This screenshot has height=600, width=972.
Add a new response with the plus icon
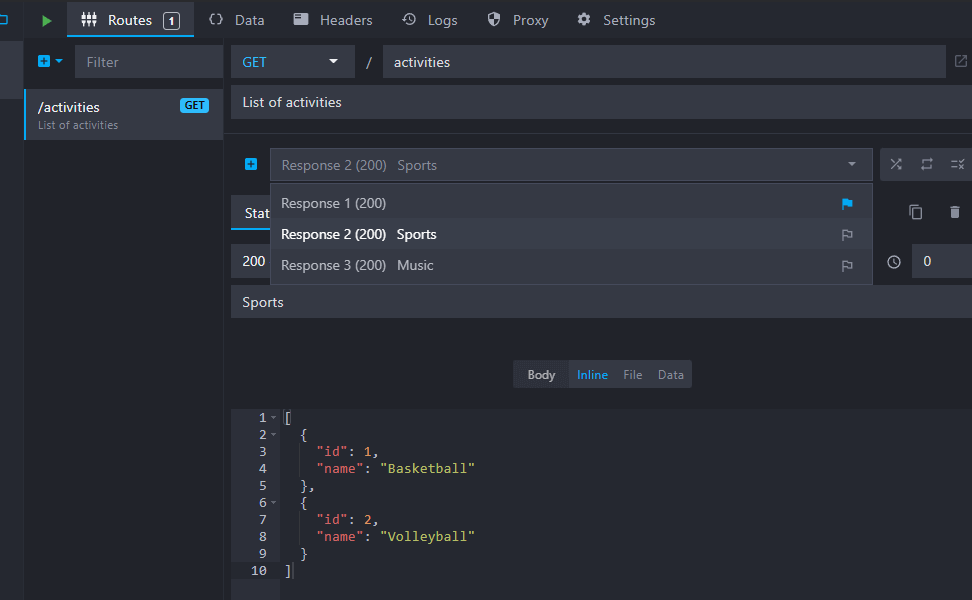click(251, 165)
